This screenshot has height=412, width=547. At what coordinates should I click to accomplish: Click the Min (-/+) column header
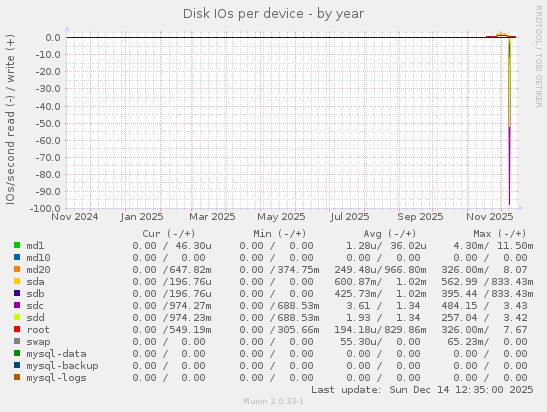coord(280,233)
